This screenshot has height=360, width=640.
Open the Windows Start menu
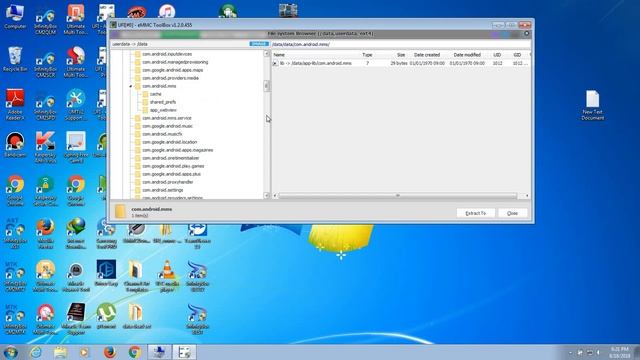pos(11,352)
